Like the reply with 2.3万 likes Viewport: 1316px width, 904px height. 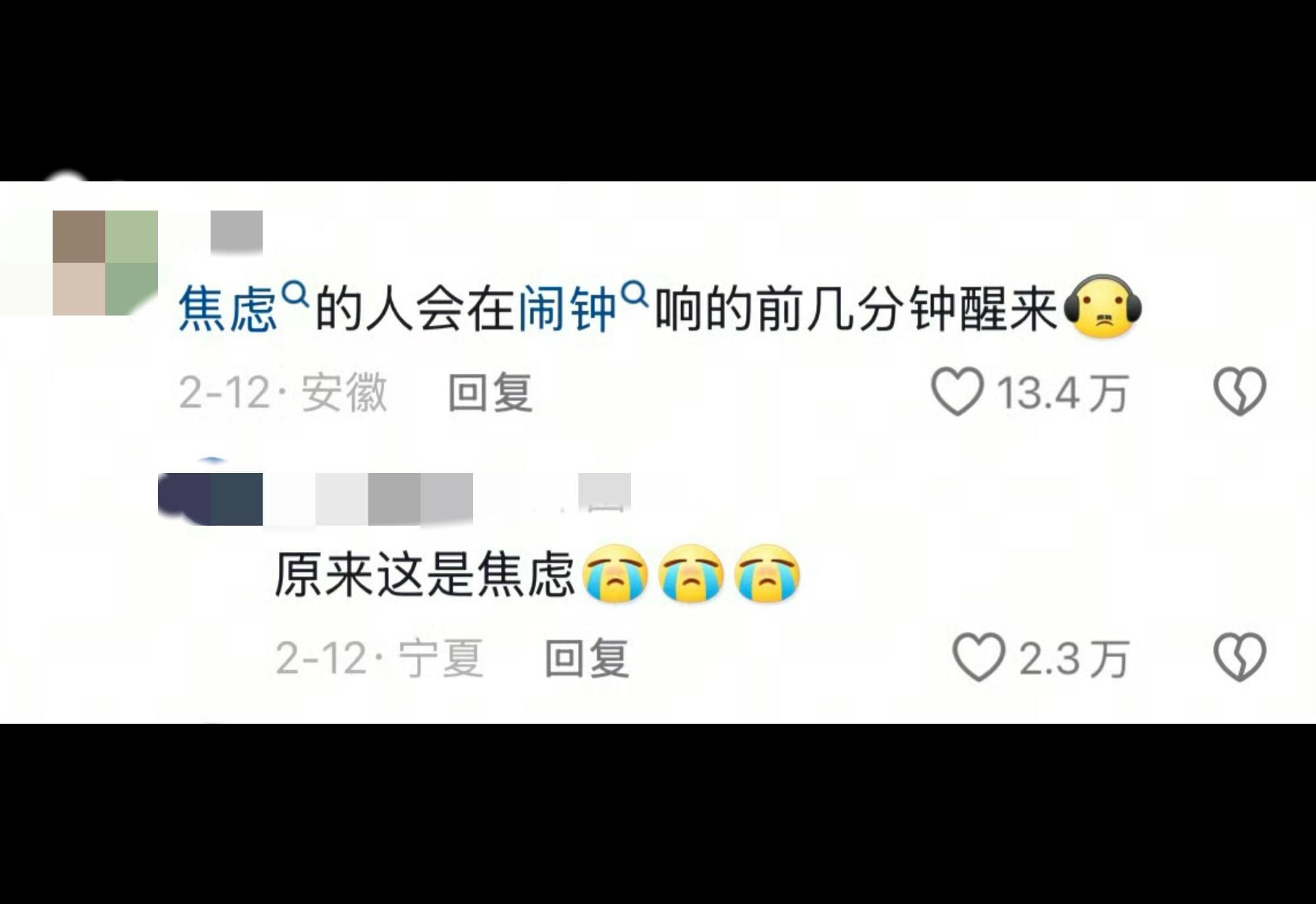point(978,657)
